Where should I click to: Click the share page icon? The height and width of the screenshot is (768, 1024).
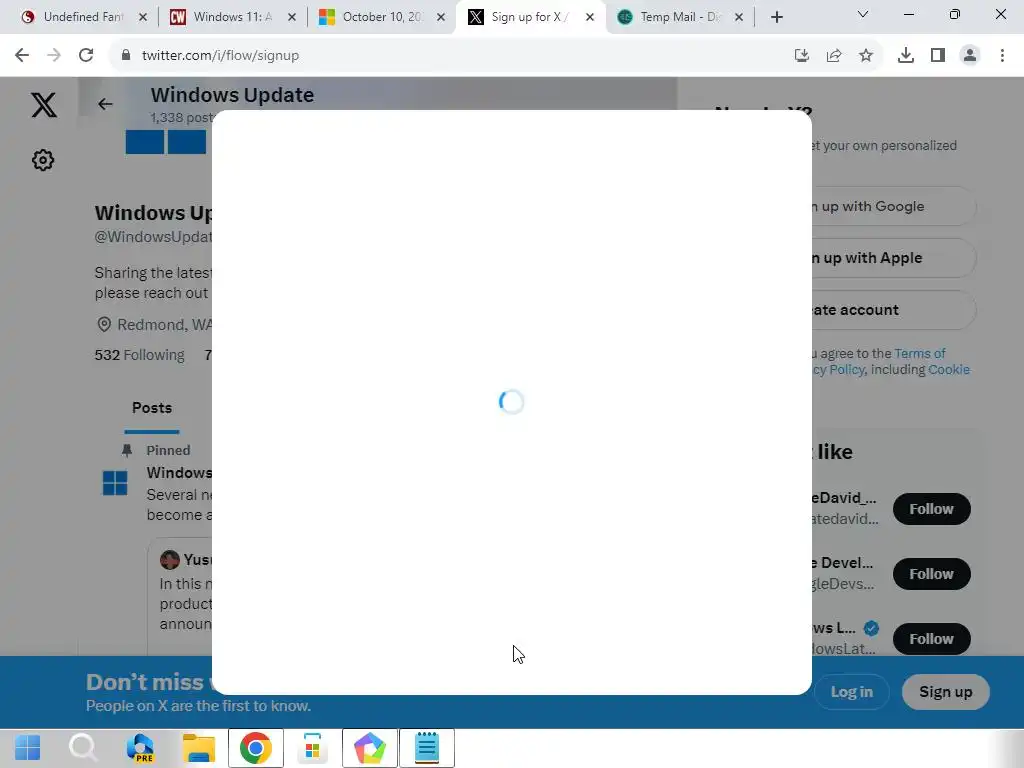point(834,56)
